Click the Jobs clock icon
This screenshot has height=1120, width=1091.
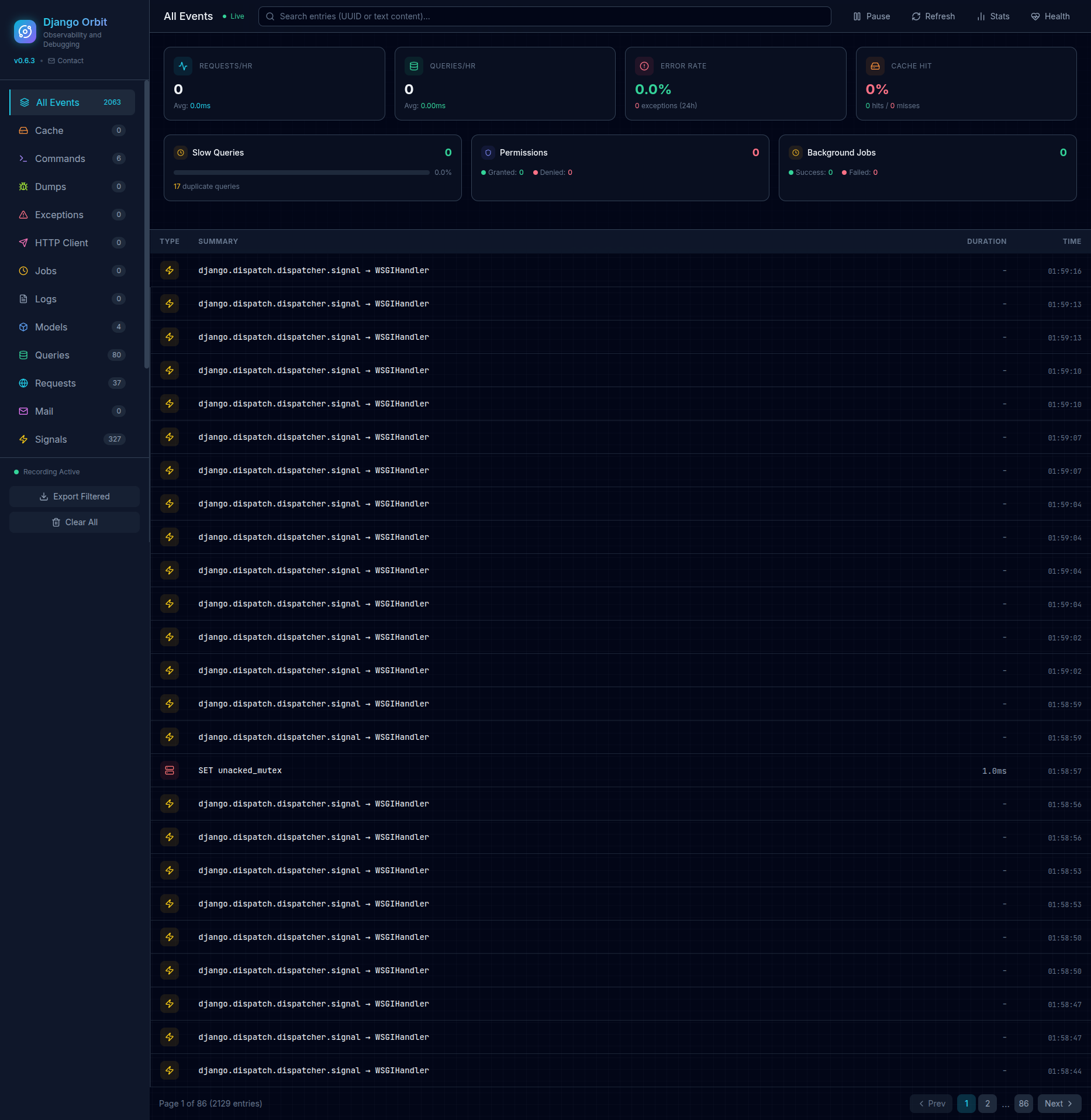pyautogui.click(x=23, y=271)
